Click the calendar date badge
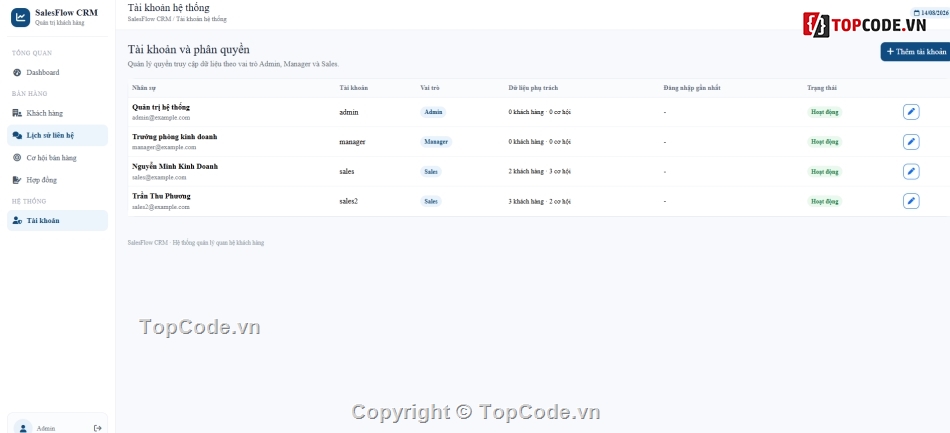Image resolution: width=950 pixels, height=433 pixels. pyautogui.click(x=931, y=13)
